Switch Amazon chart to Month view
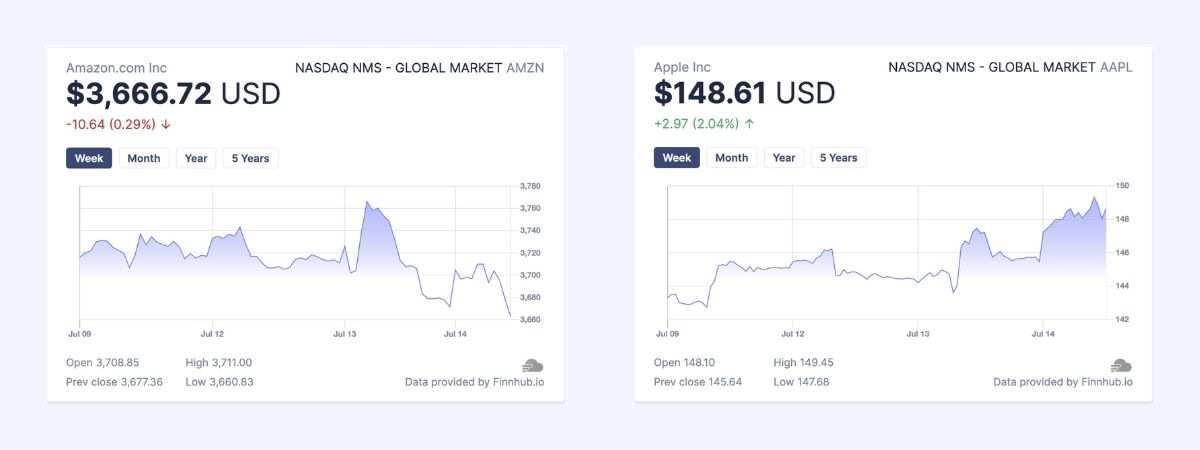 pyautogui.click(x=143, y=158)
